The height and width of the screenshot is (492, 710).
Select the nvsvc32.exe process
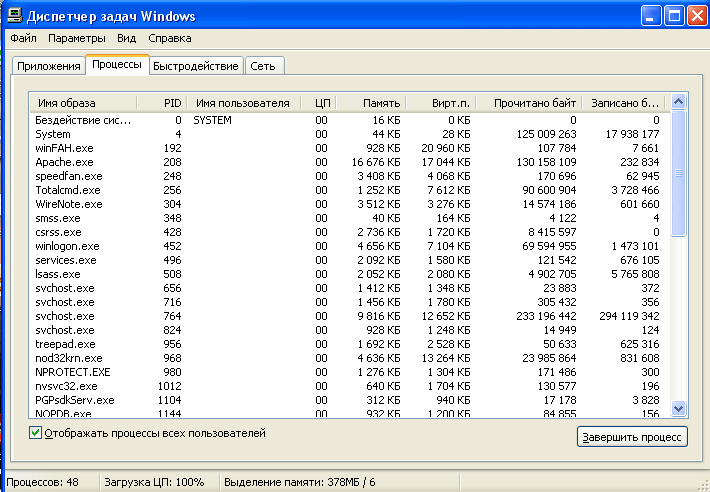click(347, 387)
